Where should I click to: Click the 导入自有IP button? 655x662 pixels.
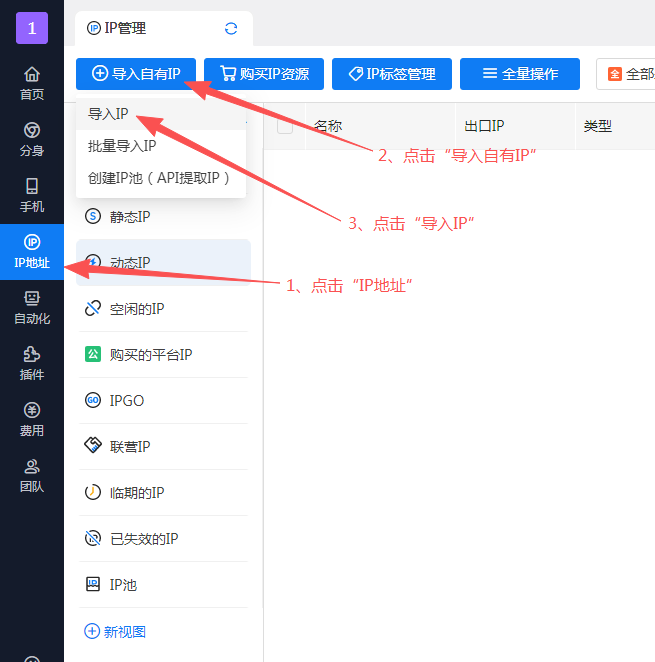pyautogui.click(x=136, y=74)
